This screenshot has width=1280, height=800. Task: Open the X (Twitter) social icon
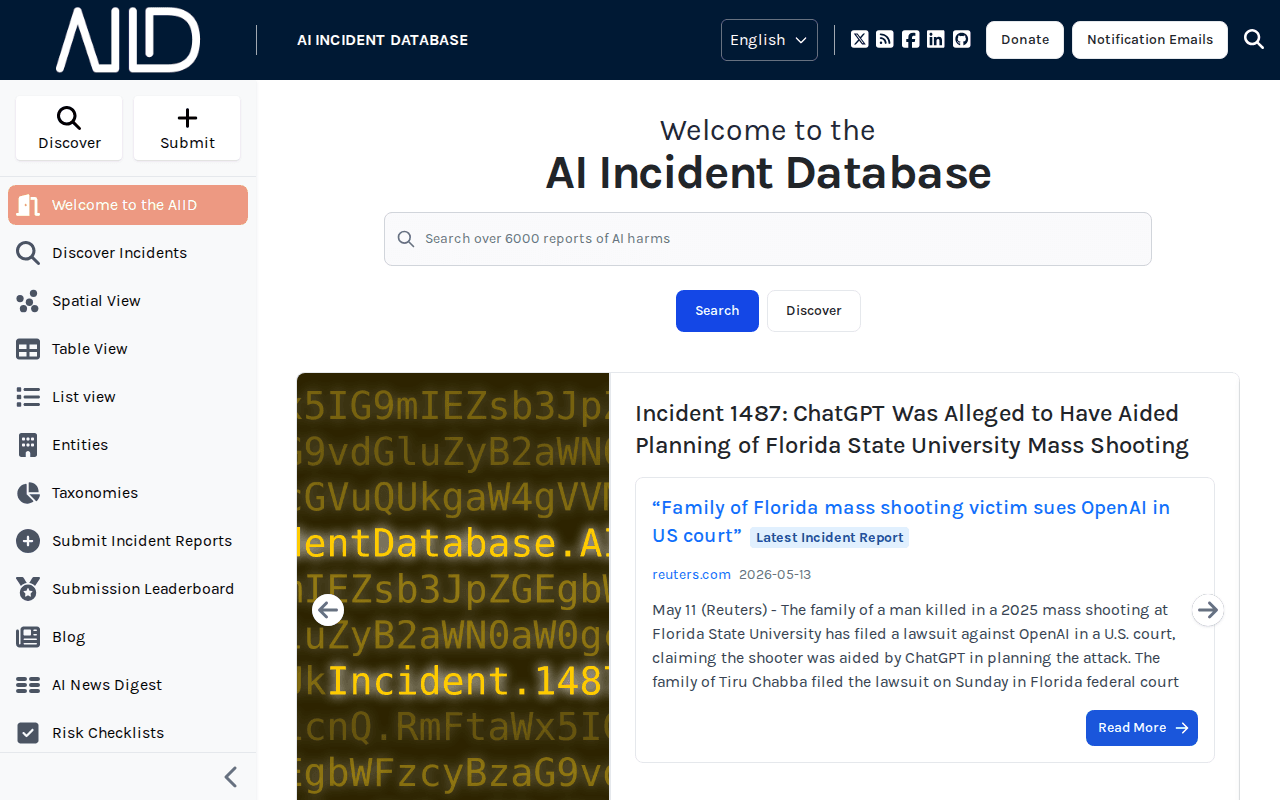860,39
